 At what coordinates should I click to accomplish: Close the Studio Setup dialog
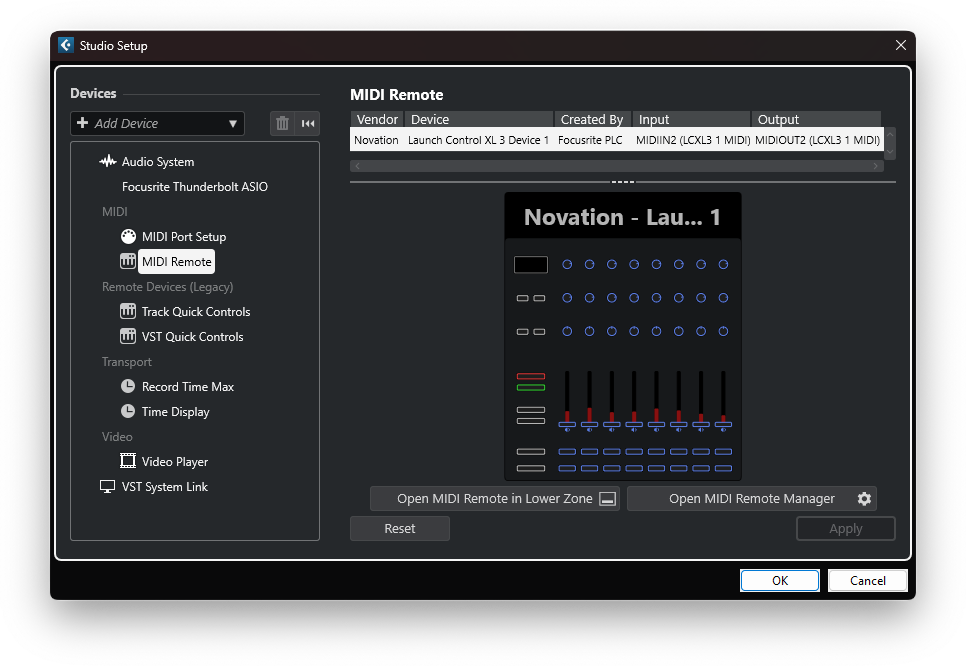(x=901, y=45)
